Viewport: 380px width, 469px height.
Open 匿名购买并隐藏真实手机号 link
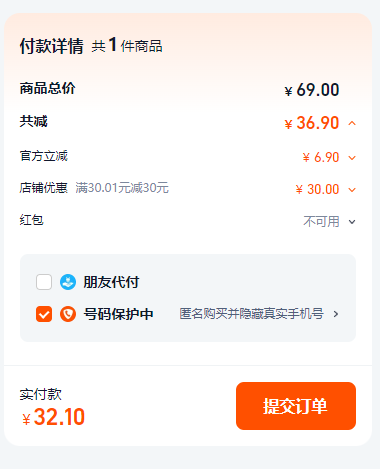click(251, 314)
